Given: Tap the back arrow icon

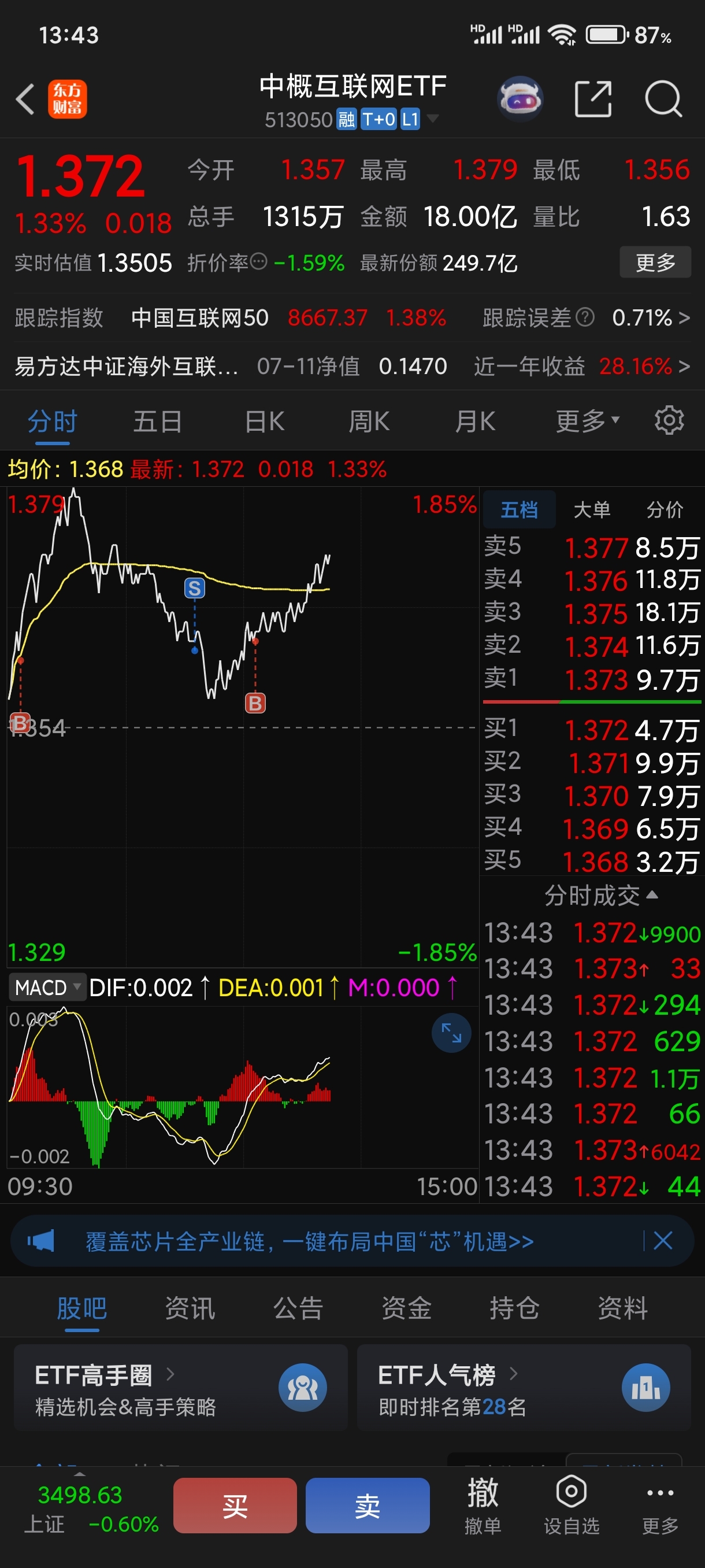Looking at the screenshot, I should click(x=25, y=99).
